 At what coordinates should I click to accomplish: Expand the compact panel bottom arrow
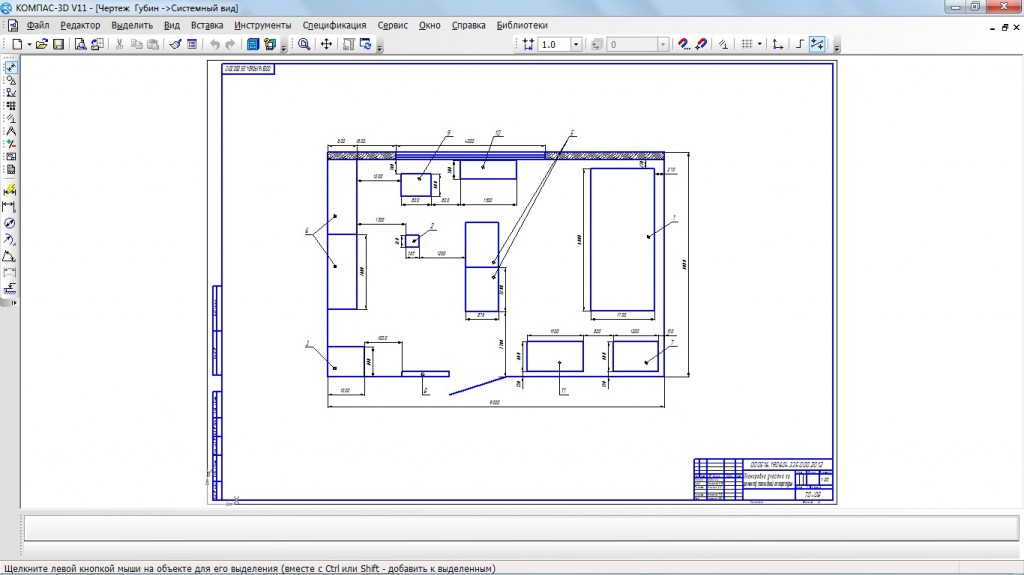(x=14, y=303)
